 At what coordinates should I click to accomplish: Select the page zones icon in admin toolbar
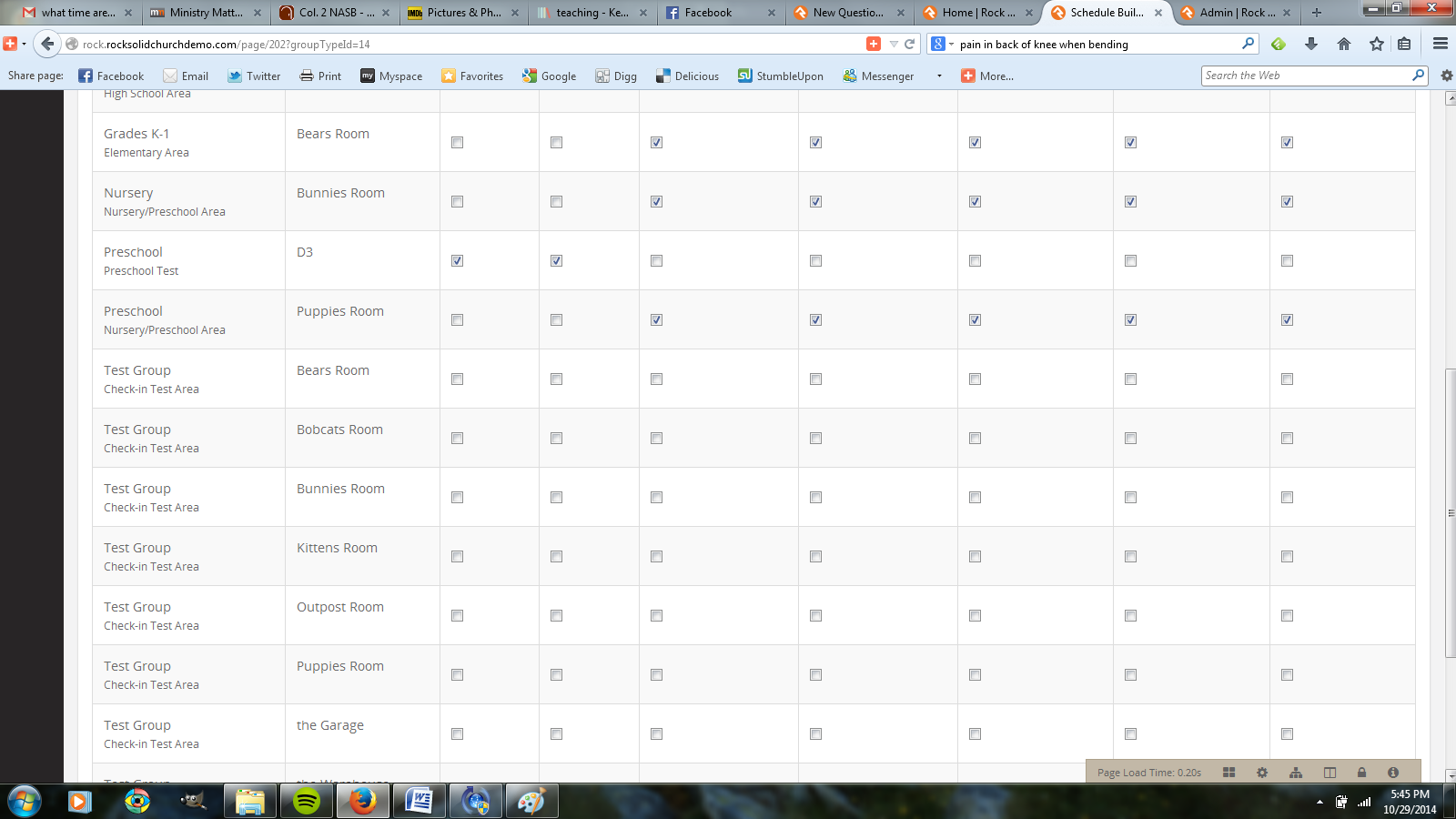(1329, 773)
